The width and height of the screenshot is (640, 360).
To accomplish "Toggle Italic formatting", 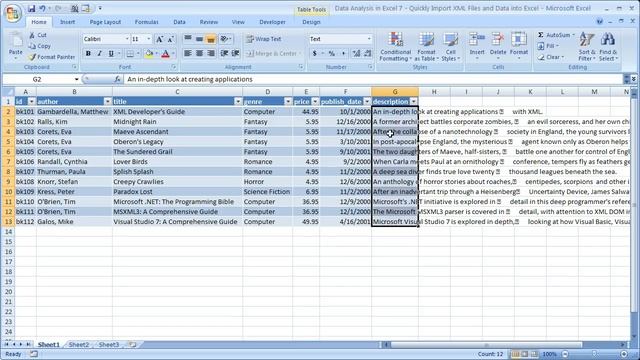I will coord(99,53).
